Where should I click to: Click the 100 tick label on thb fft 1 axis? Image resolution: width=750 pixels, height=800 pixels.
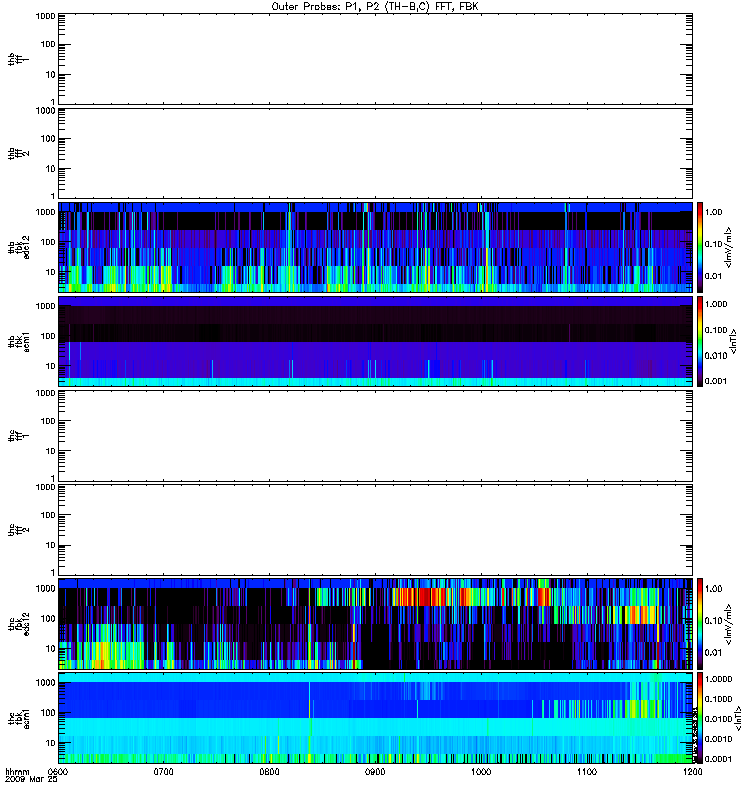[x=48, y=44]
